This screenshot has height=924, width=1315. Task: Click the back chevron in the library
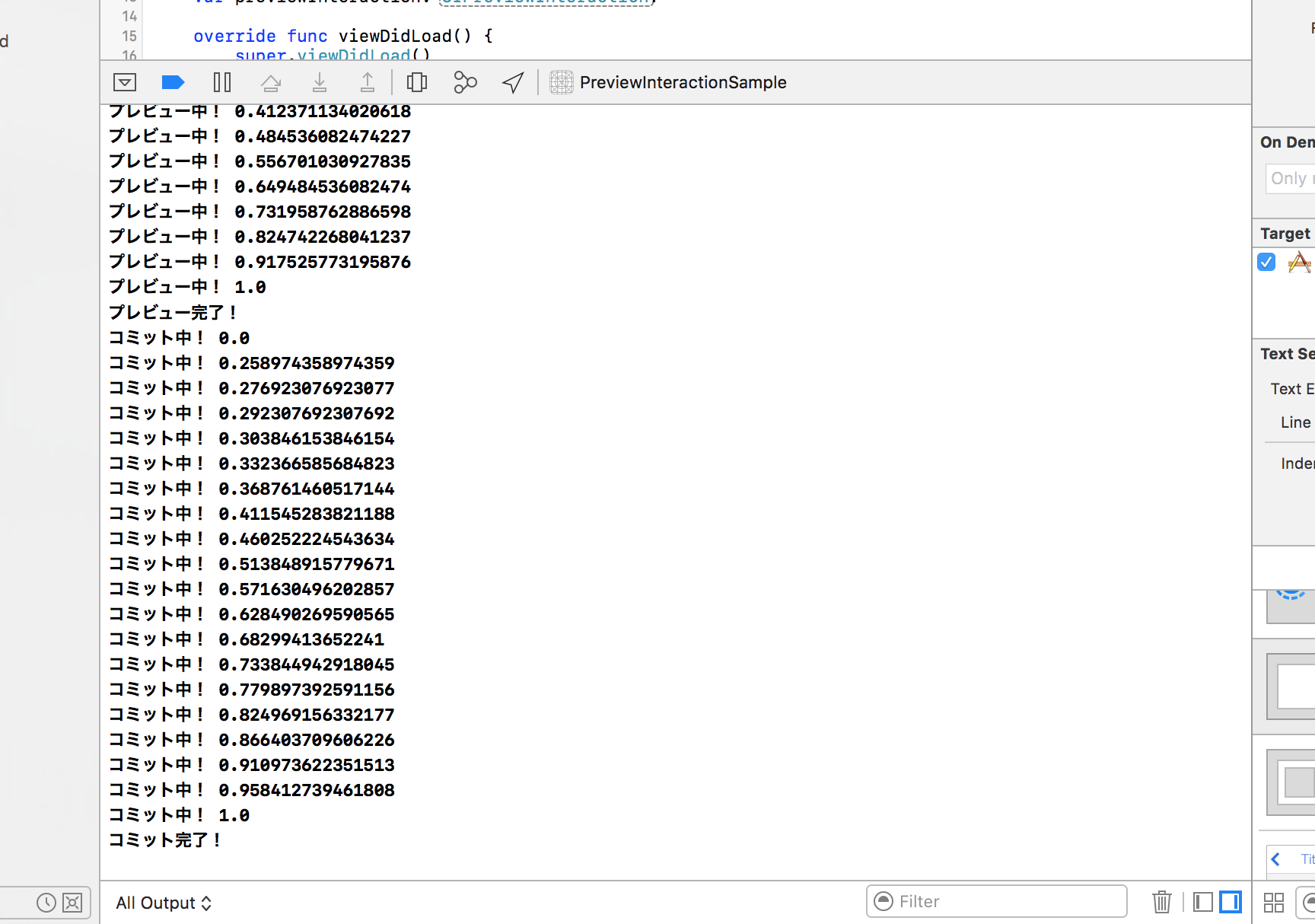(1276, 859)
